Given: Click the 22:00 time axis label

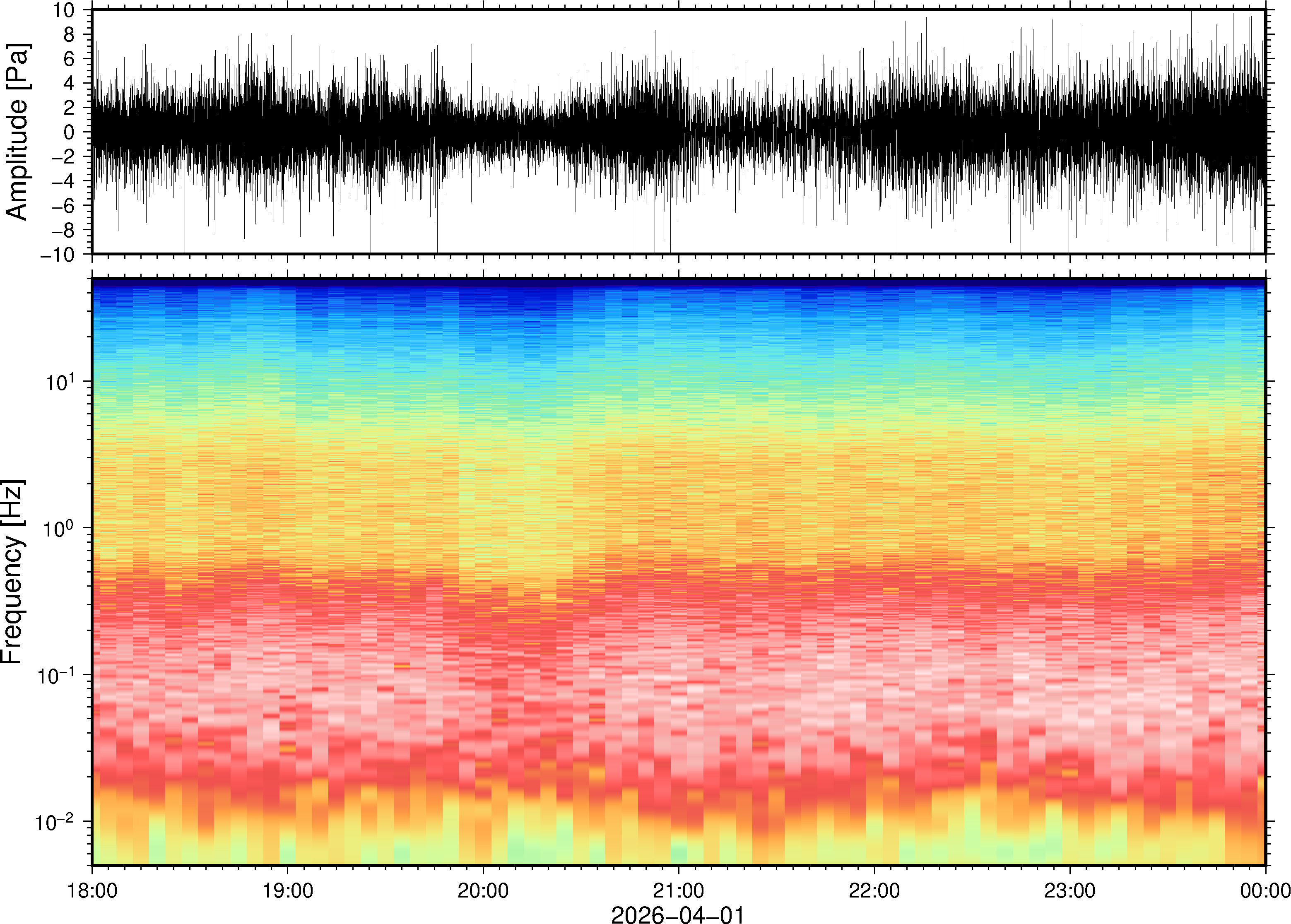Looking at the screenshot, I should (874, 890).
